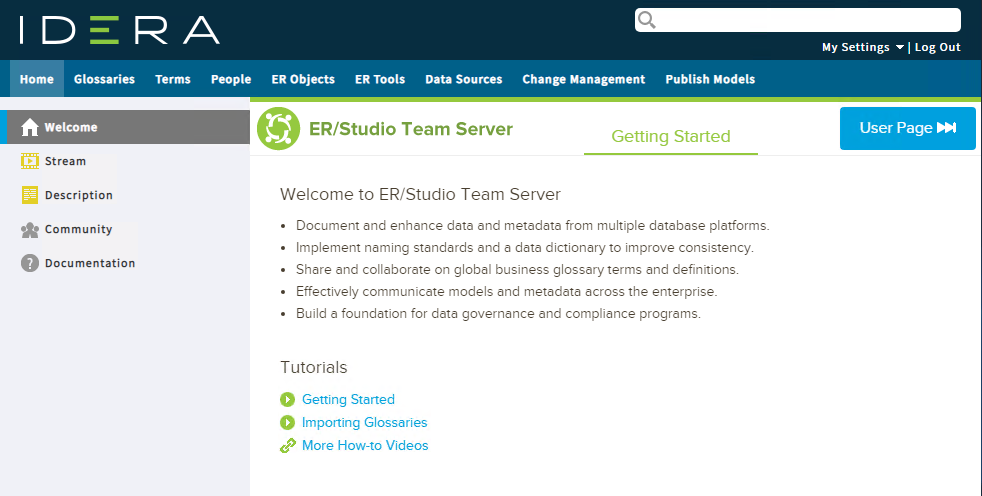Click the Log Out link
Viewport: 982px width, 496px height.
(x=938, y=48)
